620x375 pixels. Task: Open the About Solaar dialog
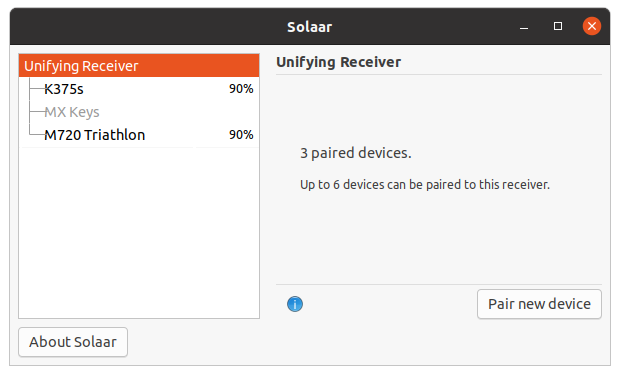coord(73,342)
